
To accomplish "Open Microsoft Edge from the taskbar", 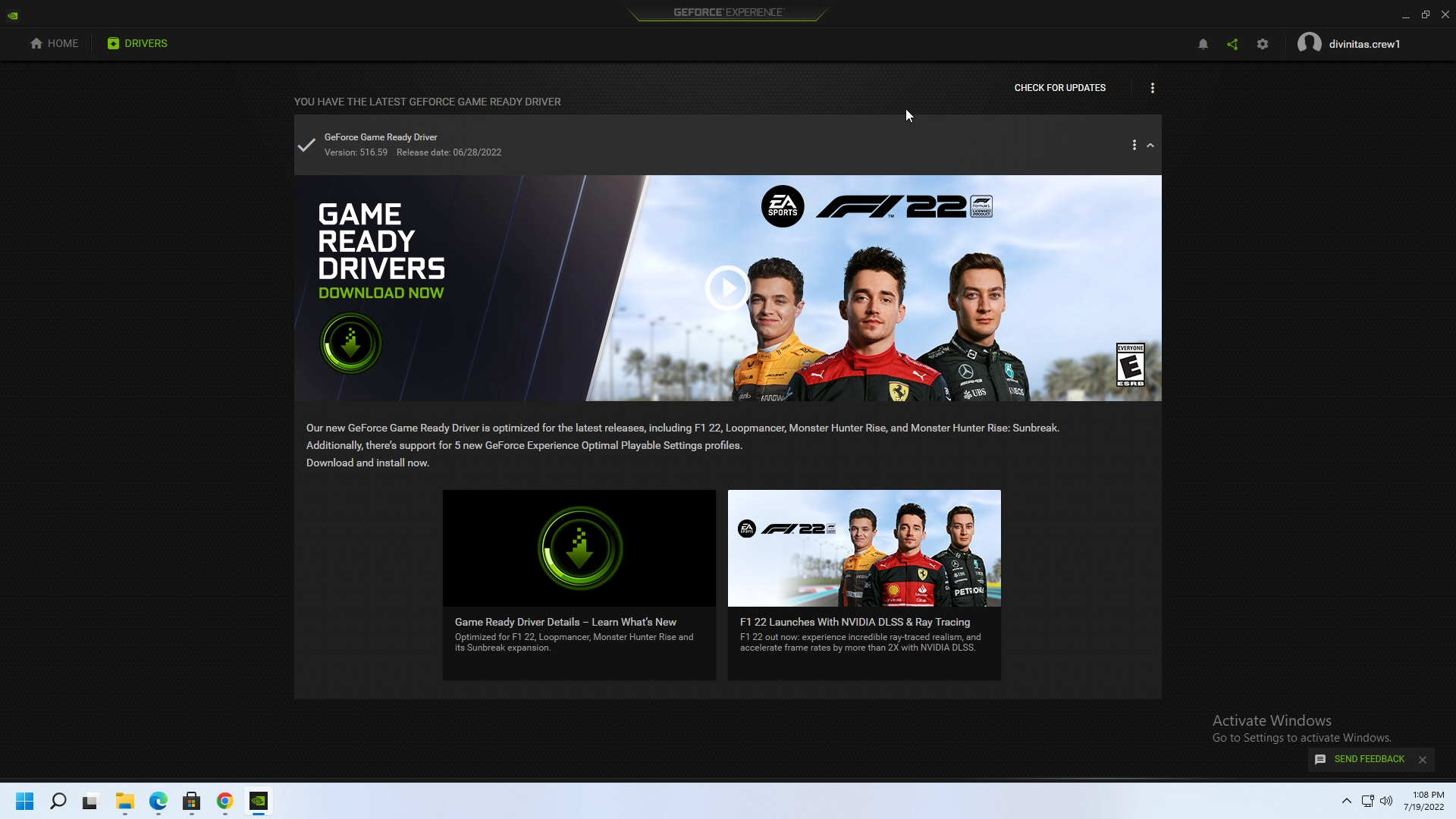I will (158, 801).
